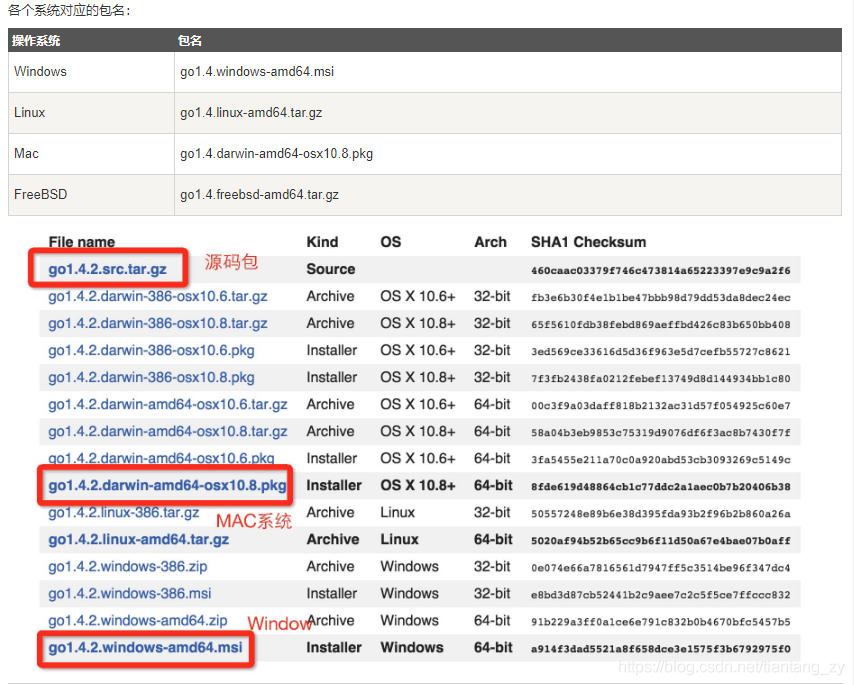Click the bold Linux OS cell
Screen dimensions: 854x685
tap(399, 539)
